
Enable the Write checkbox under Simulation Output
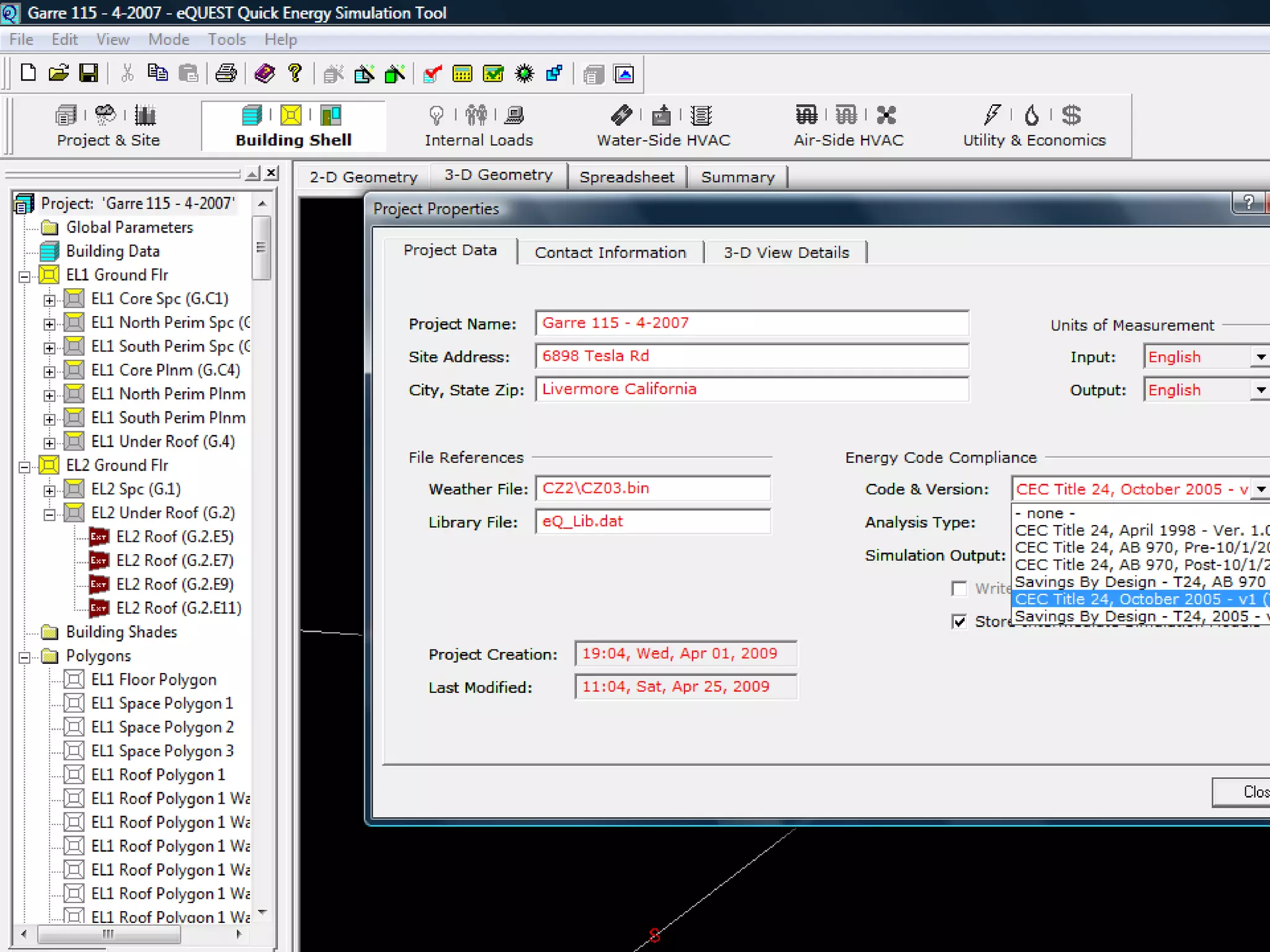pyautogui.click(x=959, y=588)
